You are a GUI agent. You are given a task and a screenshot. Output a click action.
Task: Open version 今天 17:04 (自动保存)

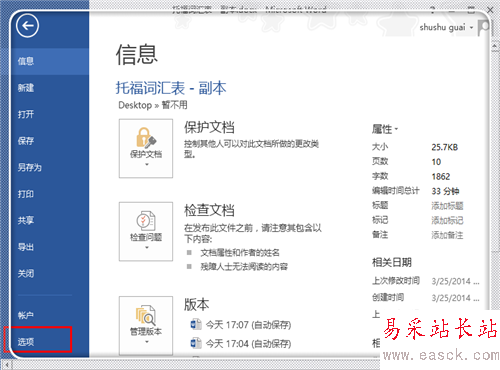[248, 343]
